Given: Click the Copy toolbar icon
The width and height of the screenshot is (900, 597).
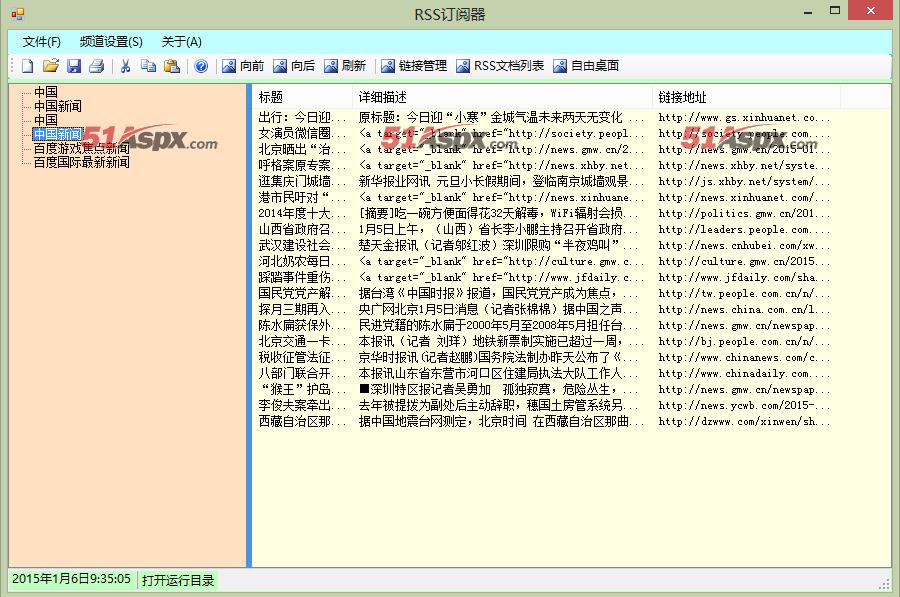Looking at the screenshot, I should pyautogui.click(x=149, y=66).
